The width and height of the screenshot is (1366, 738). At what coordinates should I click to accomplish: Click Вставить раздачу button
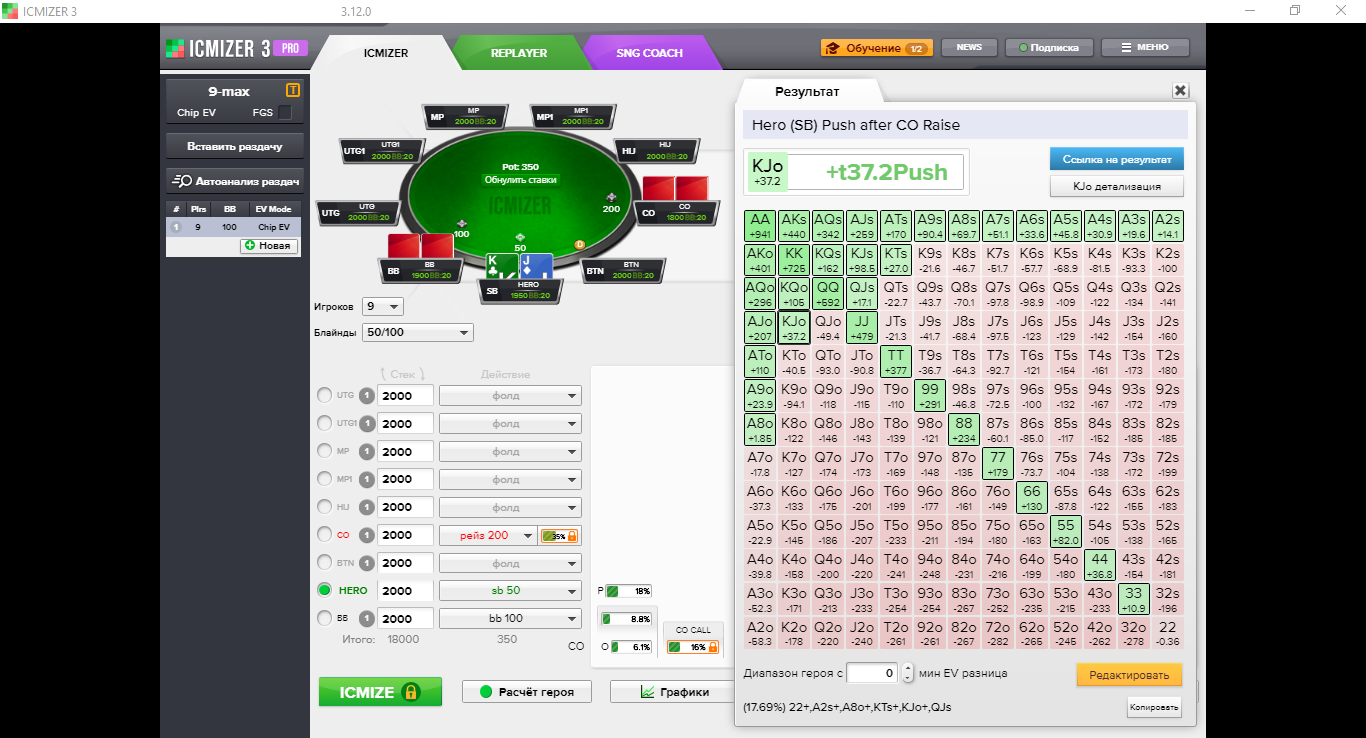pyautogui.click(x=235, y=146)
